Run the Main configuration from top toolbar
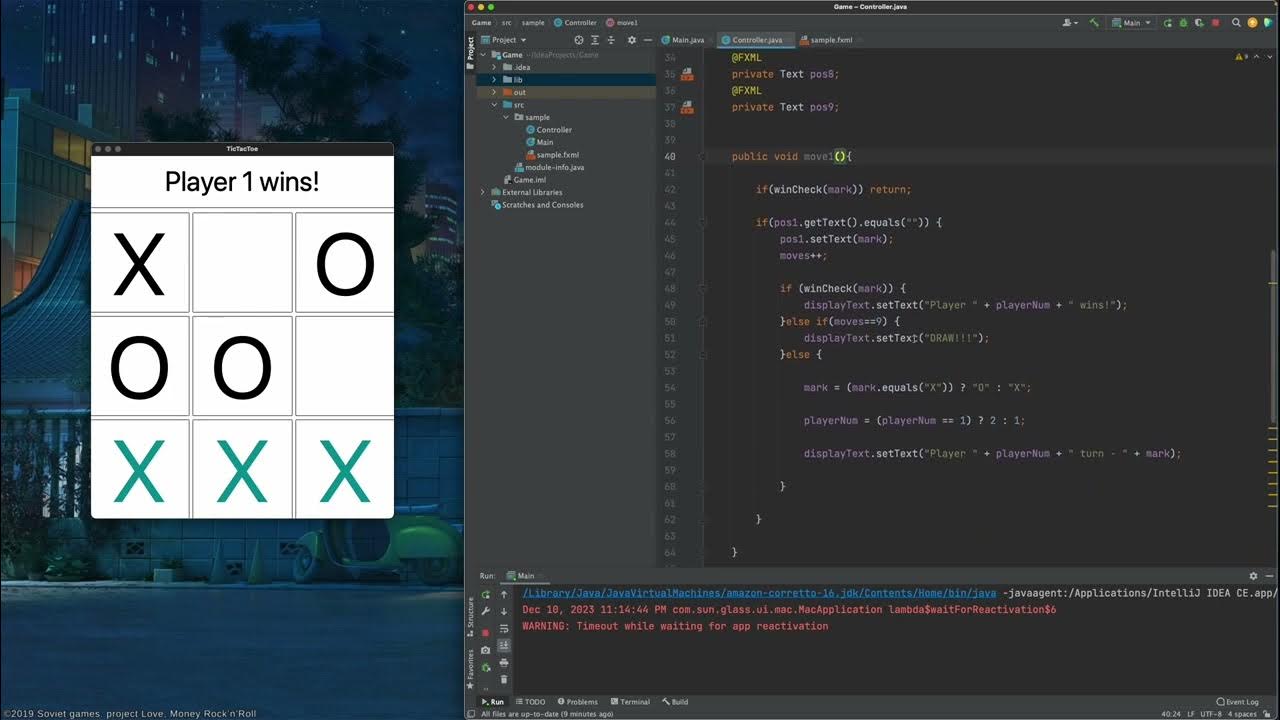 click(1170, 22)
